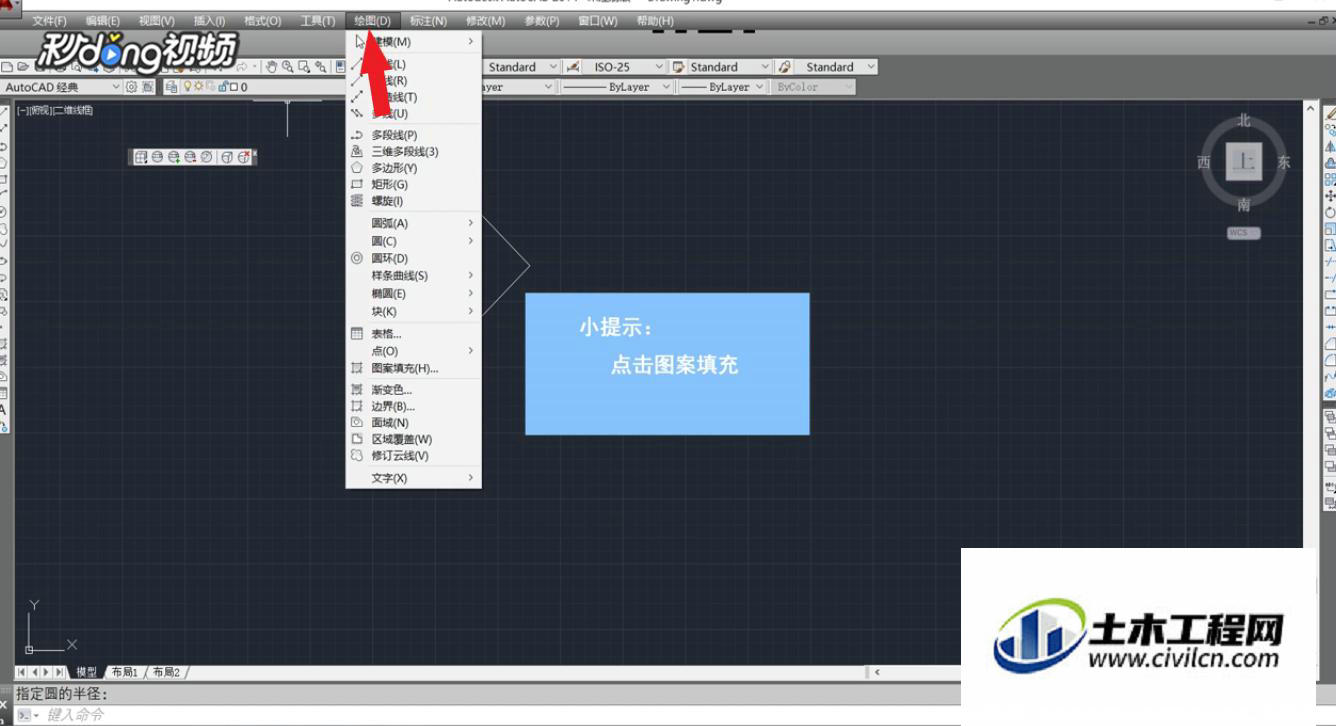Click the layer color square swatch
This screenshot has width=1336, height=726.
(236, 87)
